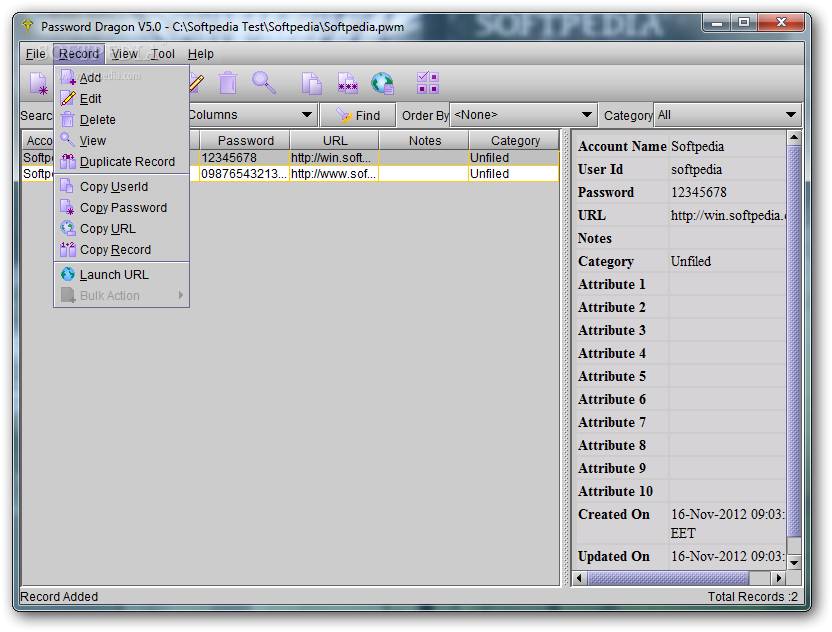Click the Attribute 10 label
This screenshot has height=632, width=832.
click(616, 491)
